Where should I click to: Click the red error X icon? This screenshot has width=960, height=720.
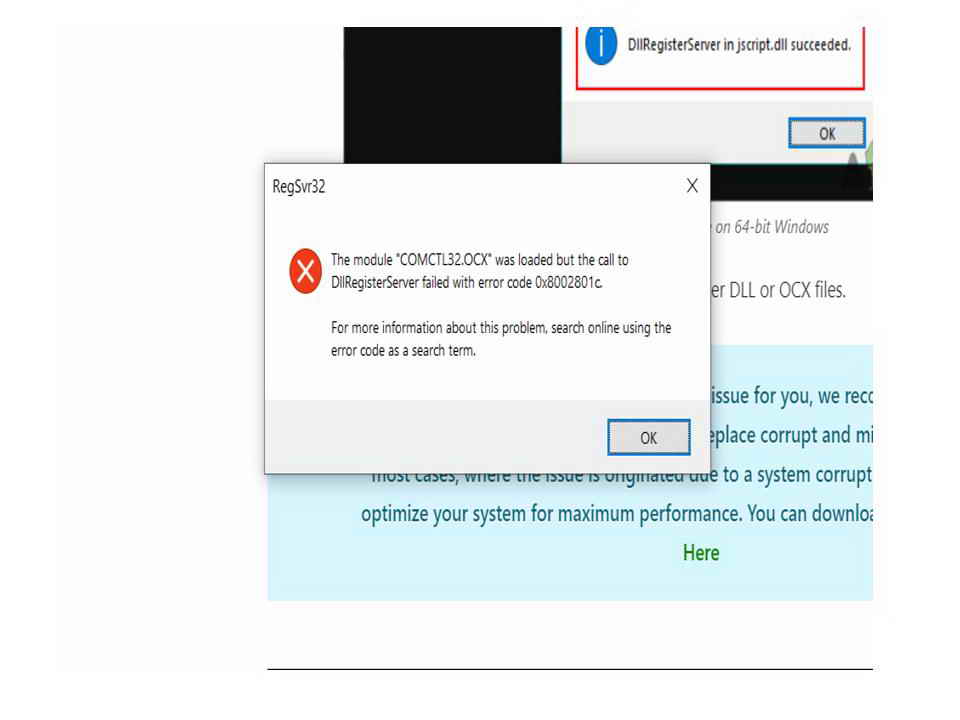point(306,271)
